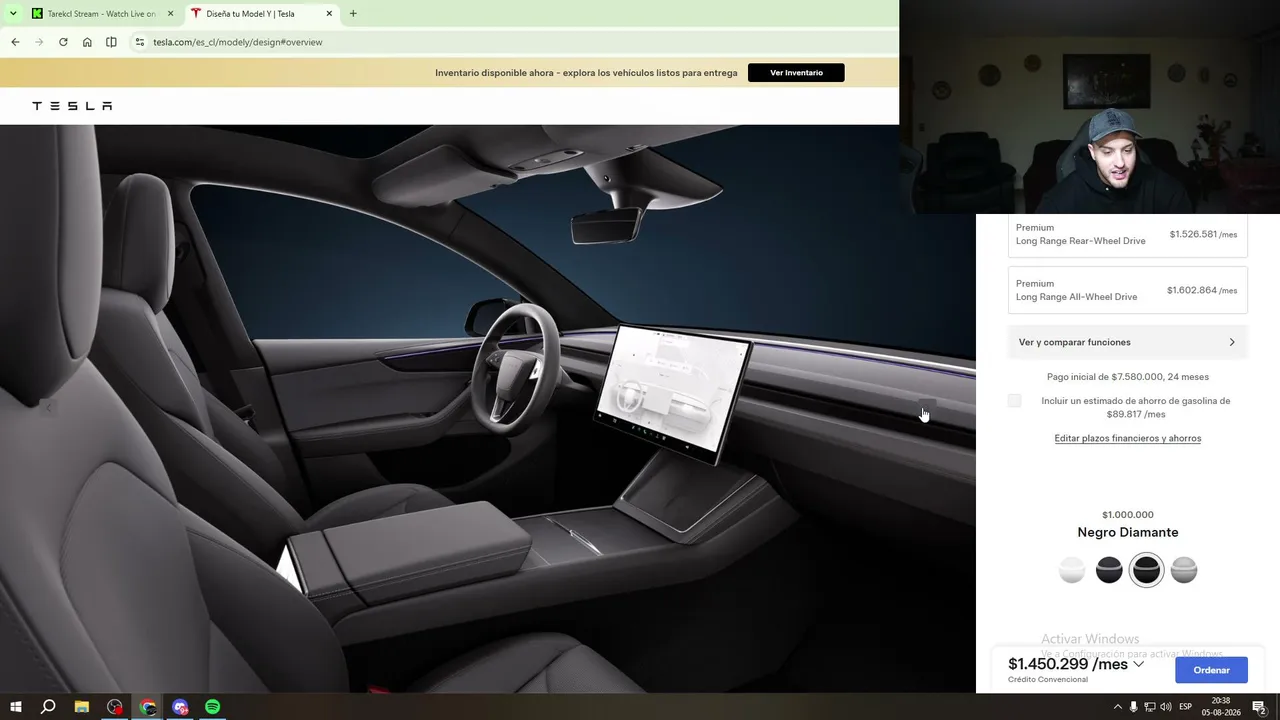Open Ver y comparar funciones
The width and height of the screenshot is (1280, 720).
coord(1127,342)
